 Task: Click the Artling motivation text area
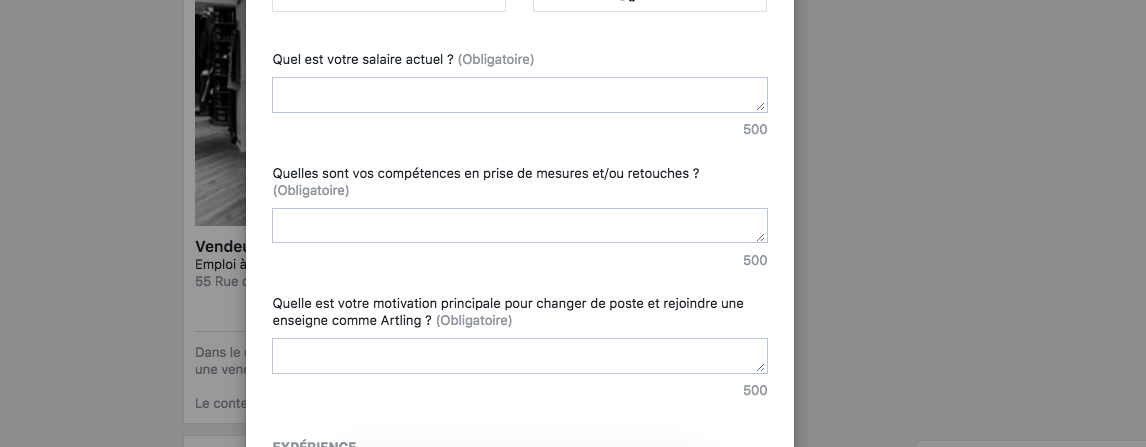[520, 356]
